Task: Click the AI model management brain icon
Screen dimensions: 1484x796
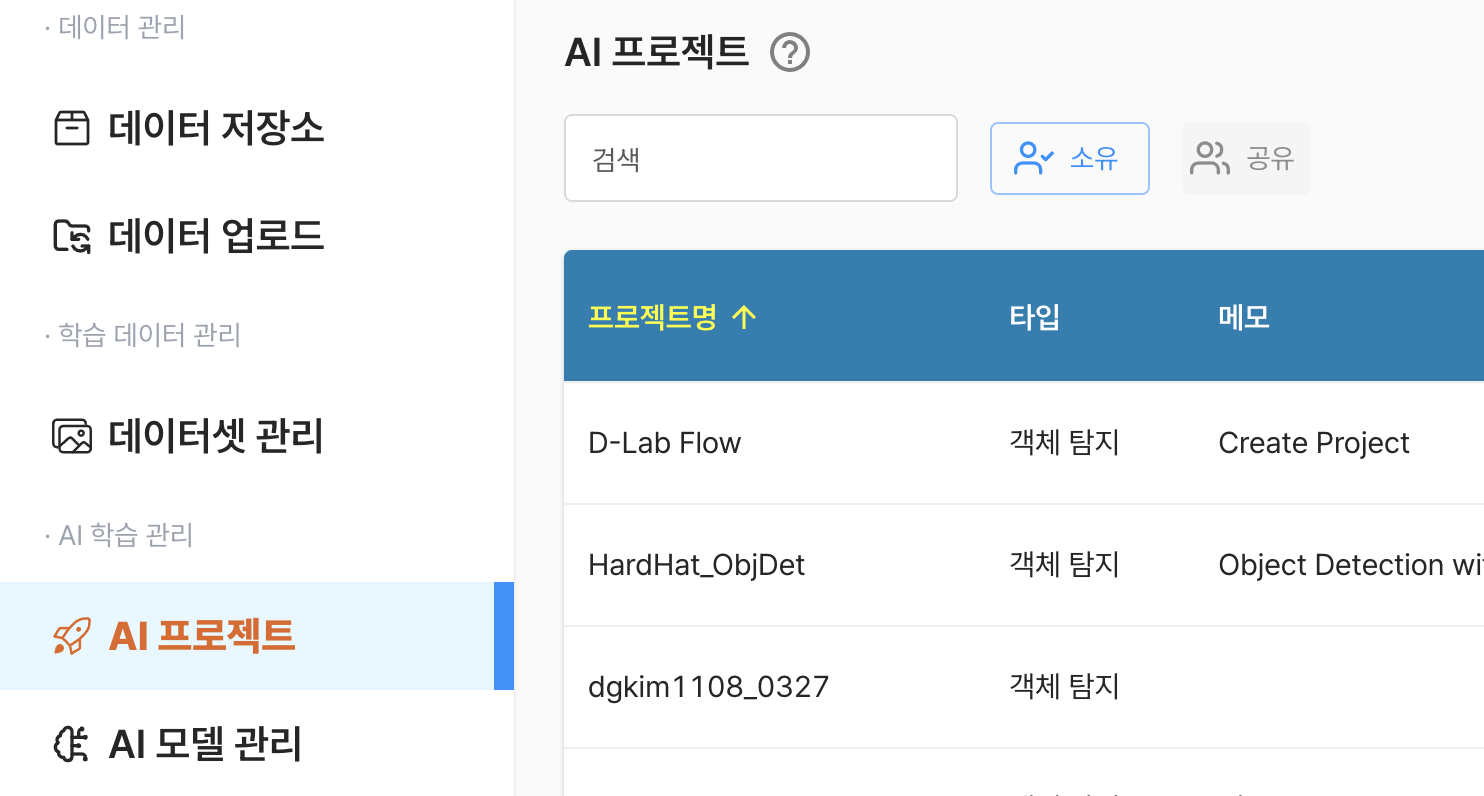Action: (x=72, y=744)
